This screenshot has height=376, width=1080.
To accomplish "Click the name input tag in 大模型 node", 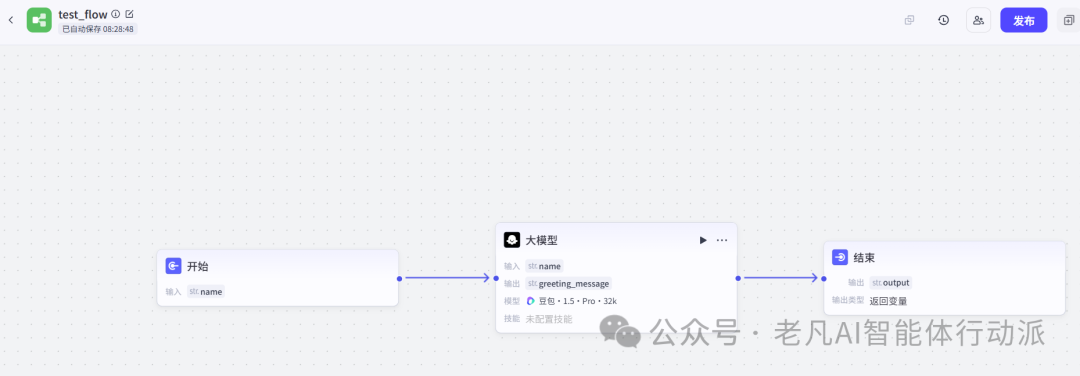I will point(544,266).
